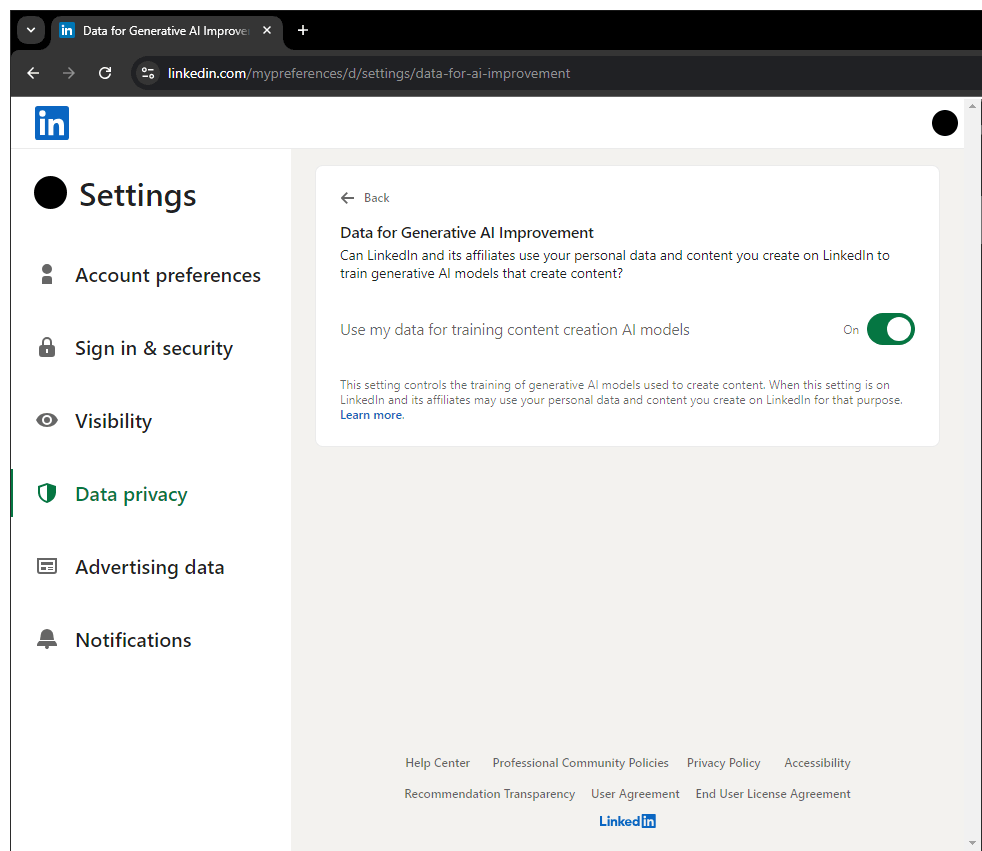Open the profile avatar in top-right corner

(x=944, y=123)
